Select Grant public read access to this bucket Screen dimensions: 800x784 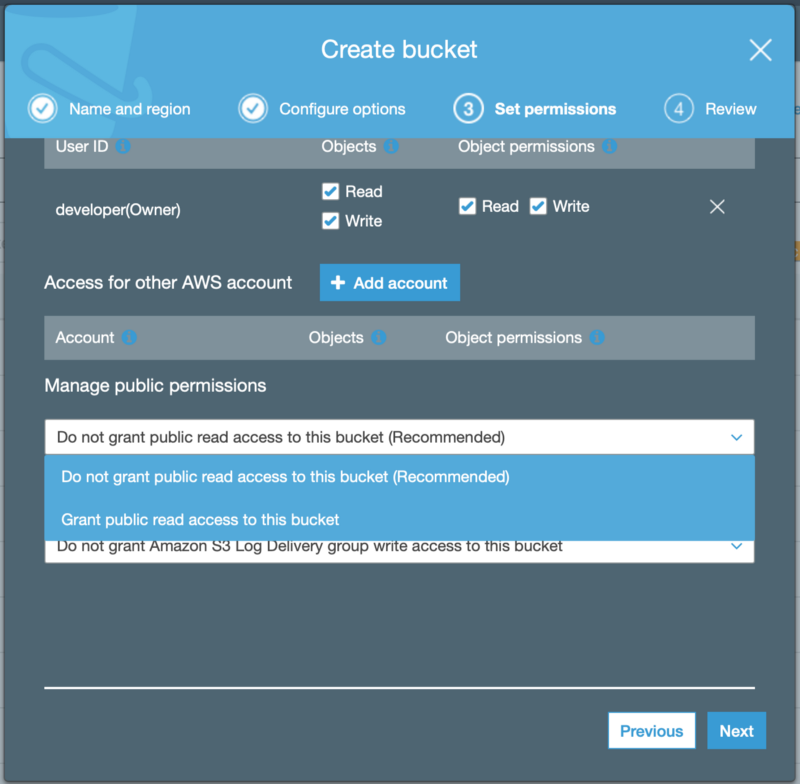tap(200, 520)
